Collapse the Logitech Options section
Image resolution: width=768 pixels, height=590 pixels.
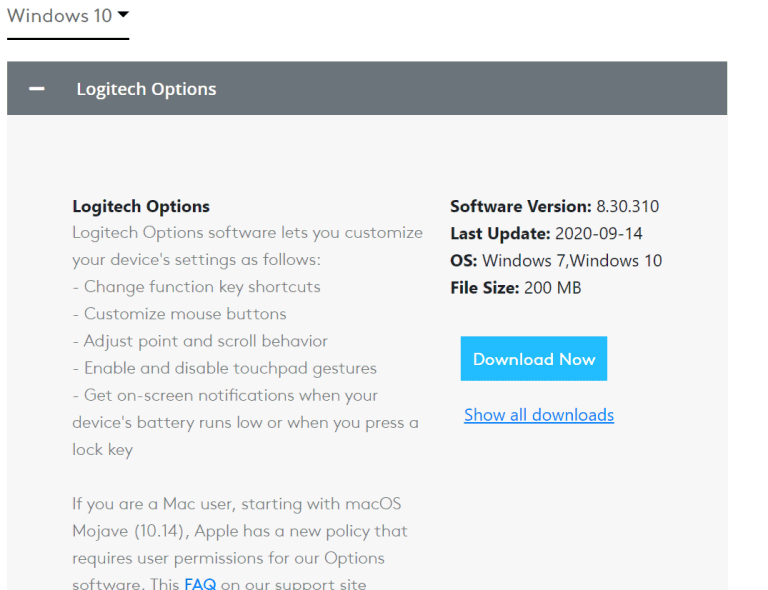point(37,89)
